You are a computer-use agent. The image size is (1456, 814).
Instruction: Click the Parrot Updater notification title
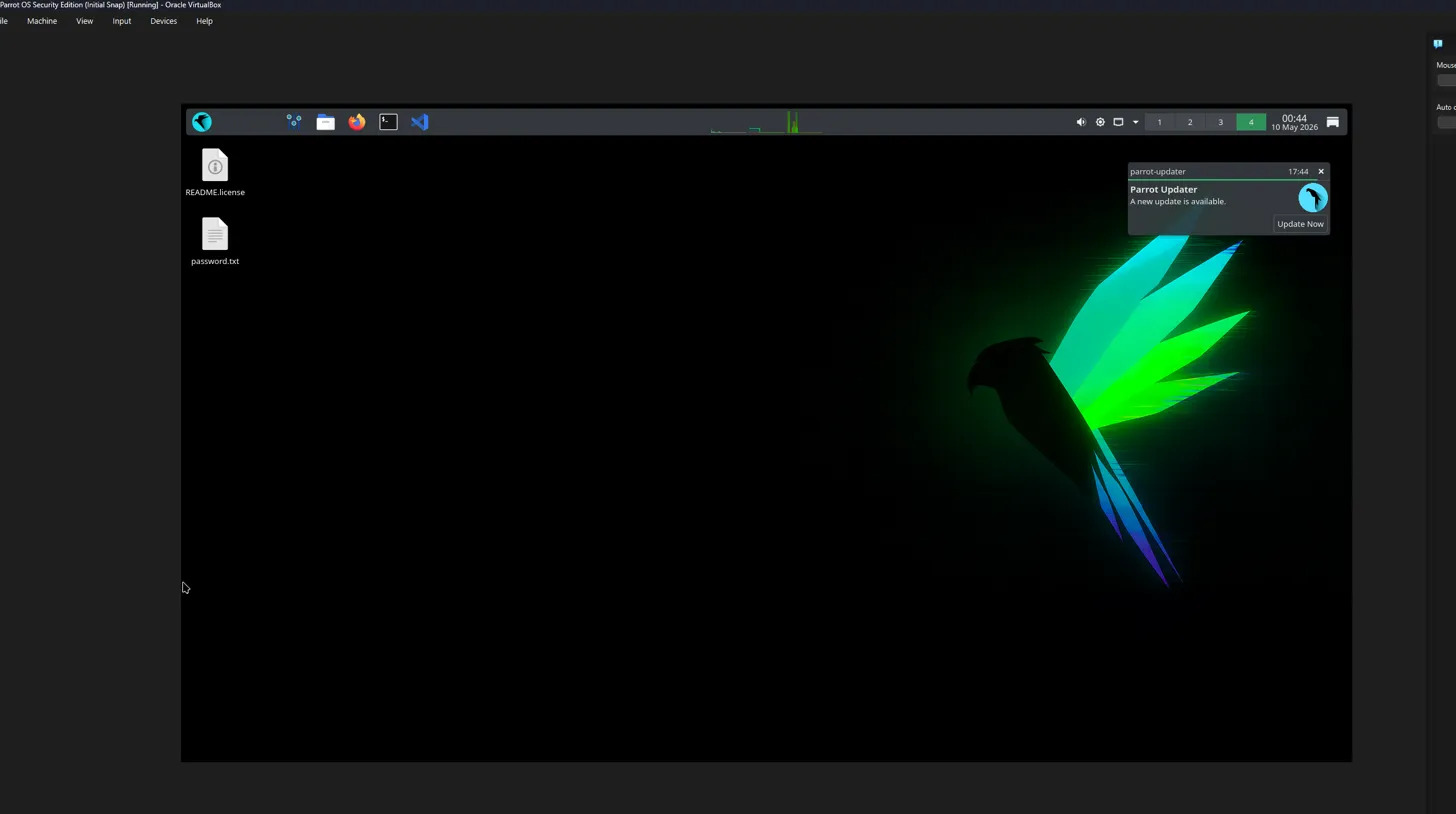1163,189
